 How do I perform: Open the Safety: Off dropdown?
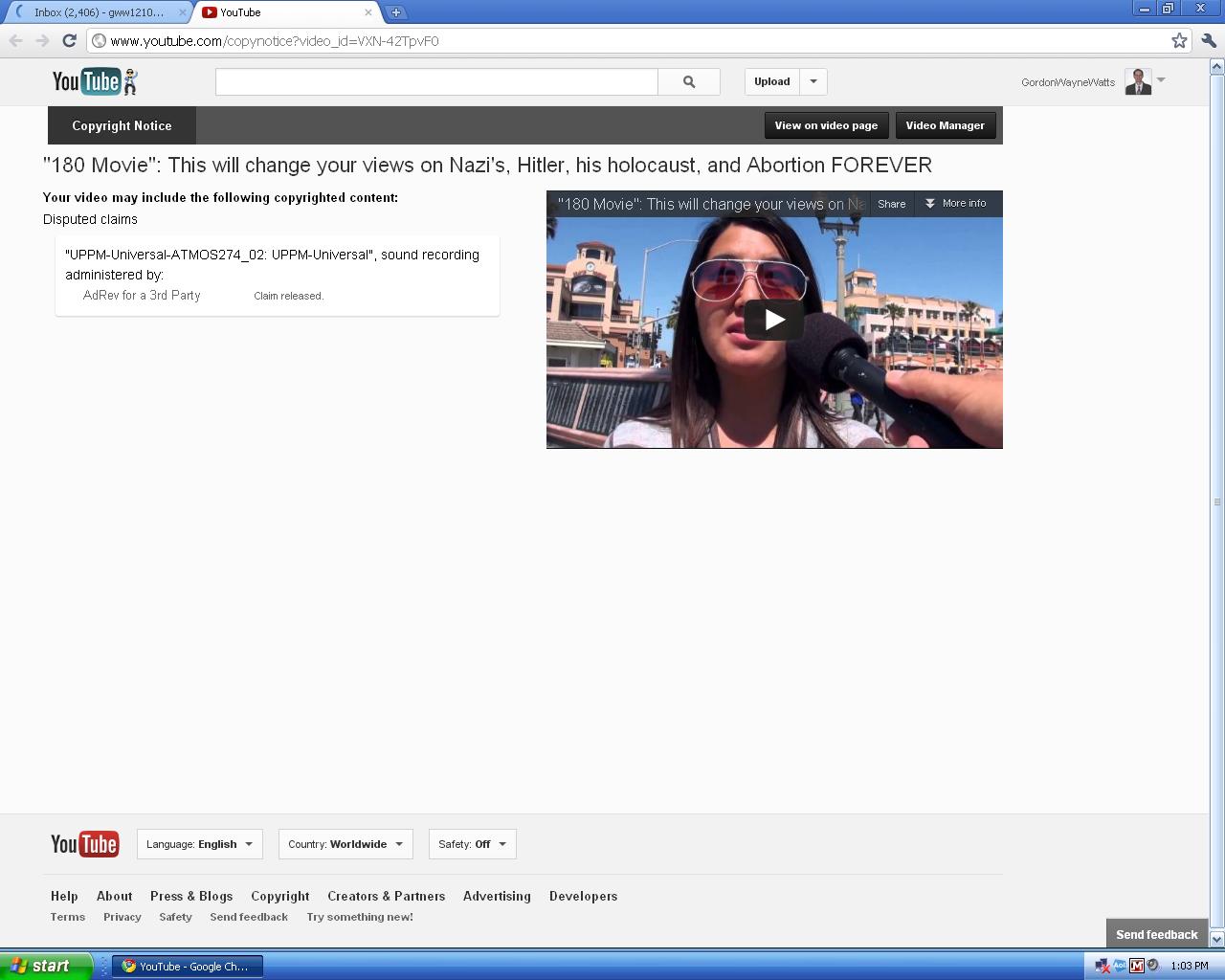[x=473, y=844]
